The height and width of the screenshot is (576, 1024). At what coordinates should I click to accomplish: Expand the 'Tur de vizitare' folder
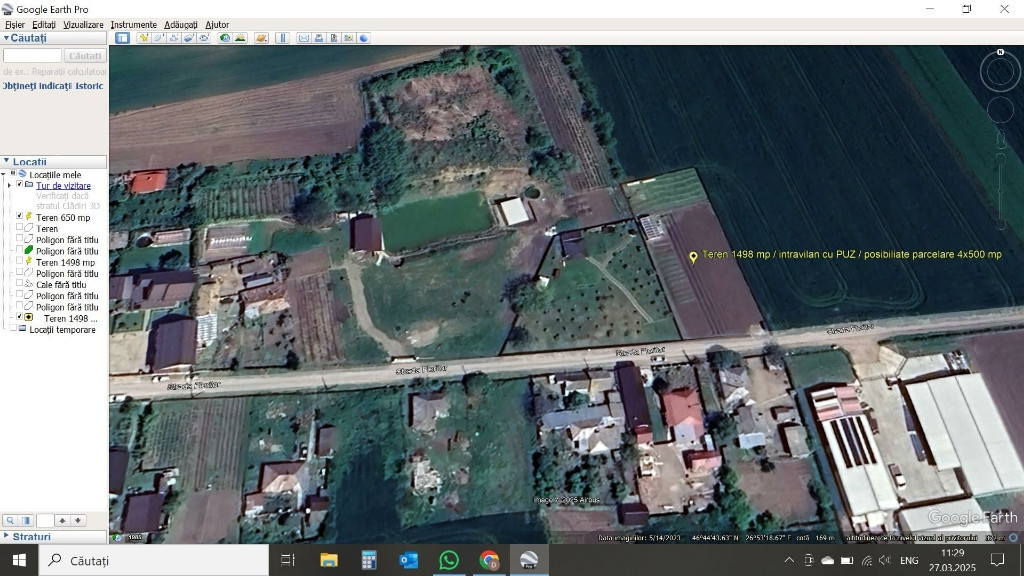click(10, 185)
